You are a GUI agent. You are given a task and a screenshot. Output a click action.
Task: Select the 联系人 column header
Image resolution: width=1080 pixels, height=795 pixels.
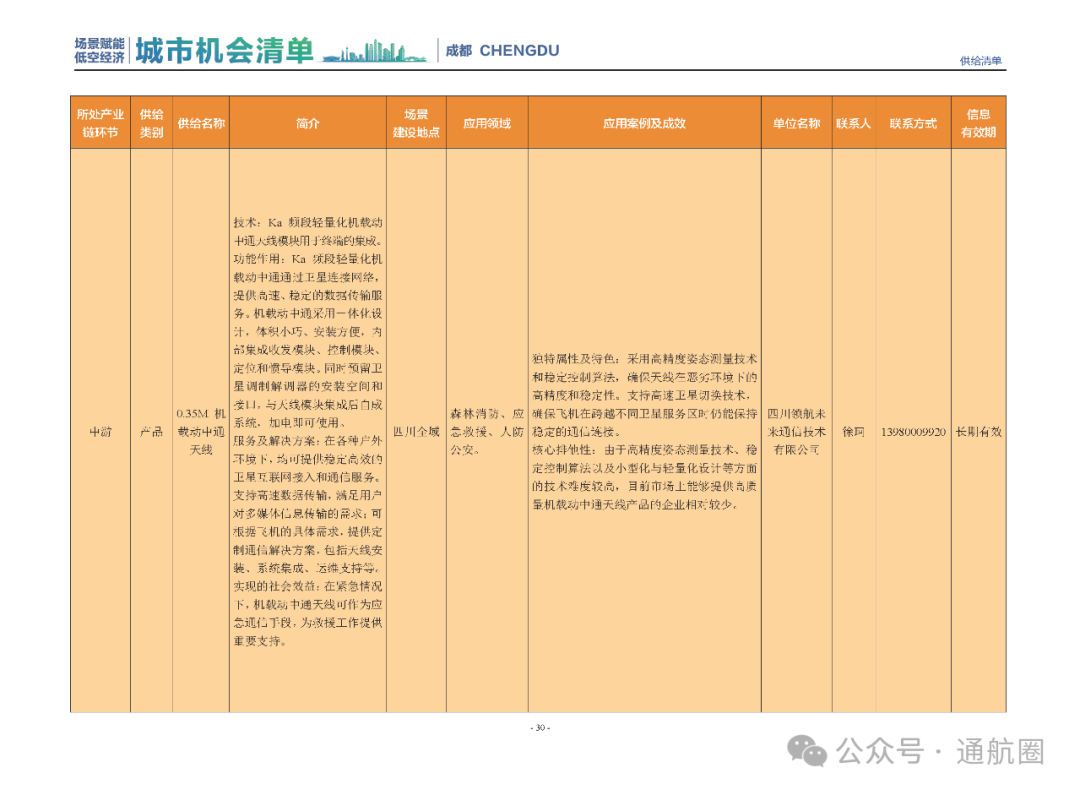pyautogui.click(x=854, y=123)
